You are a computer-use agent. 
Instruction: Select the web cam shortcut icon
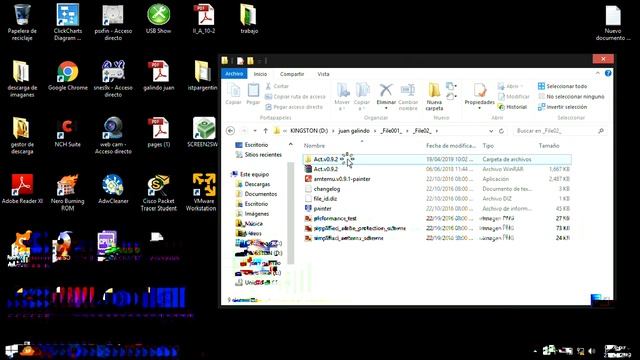click(x=113, y=136)
